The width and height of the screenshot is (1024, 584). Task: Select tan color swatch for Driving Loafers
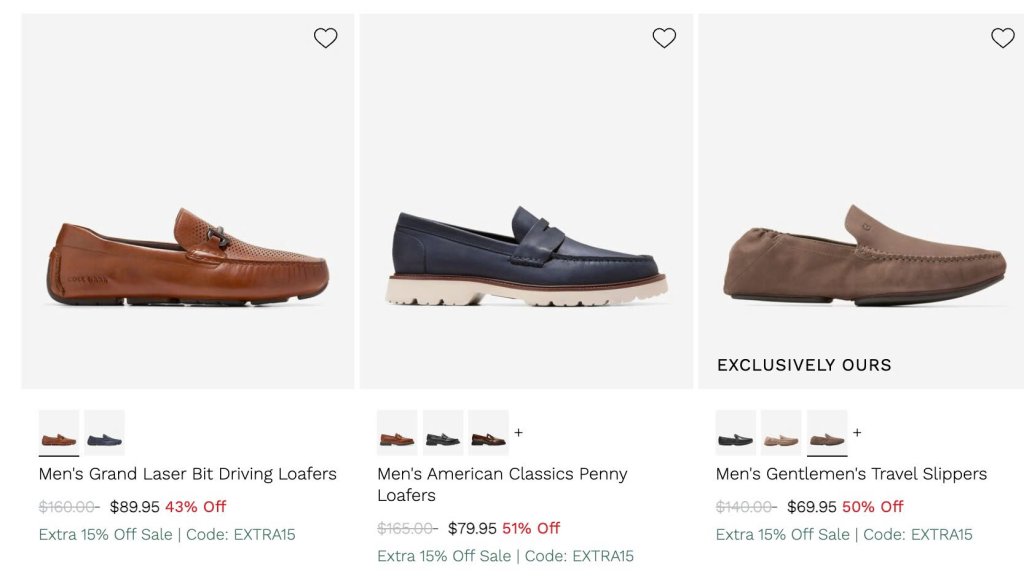pos(59,432)
